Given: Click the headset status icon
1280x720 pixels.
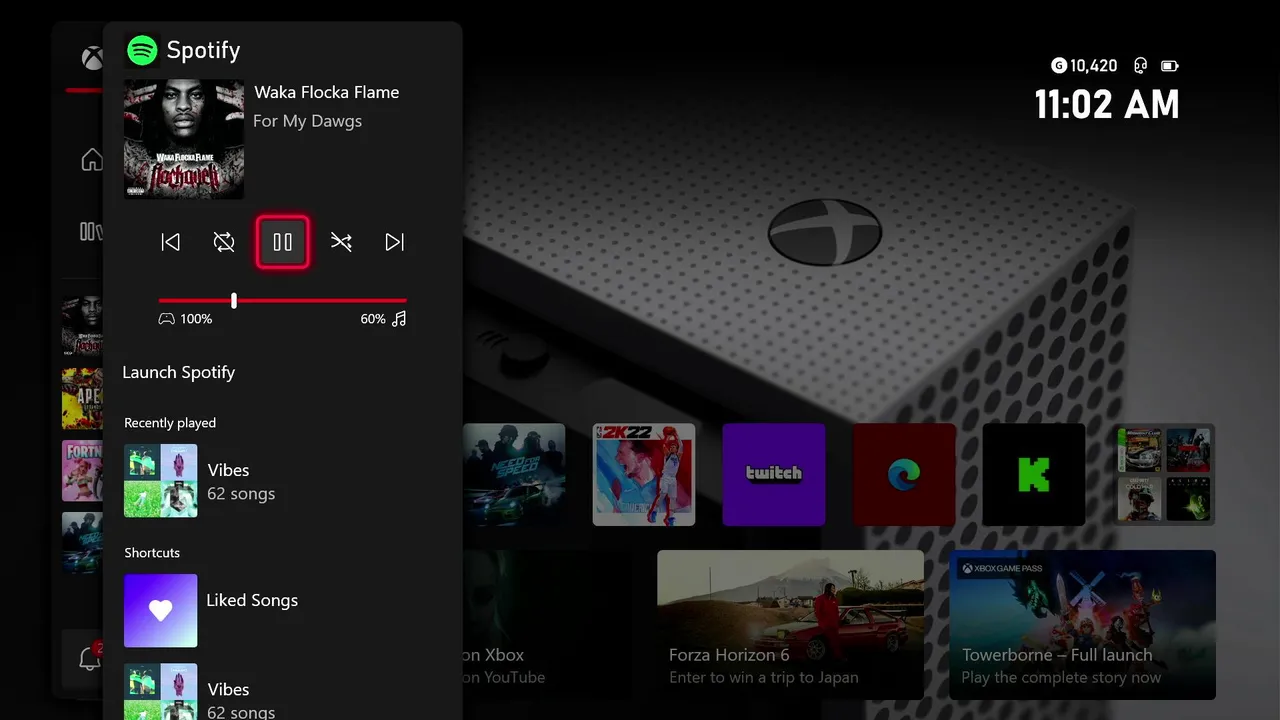Looking at the screenshot, I should (x=1140, y=66).
